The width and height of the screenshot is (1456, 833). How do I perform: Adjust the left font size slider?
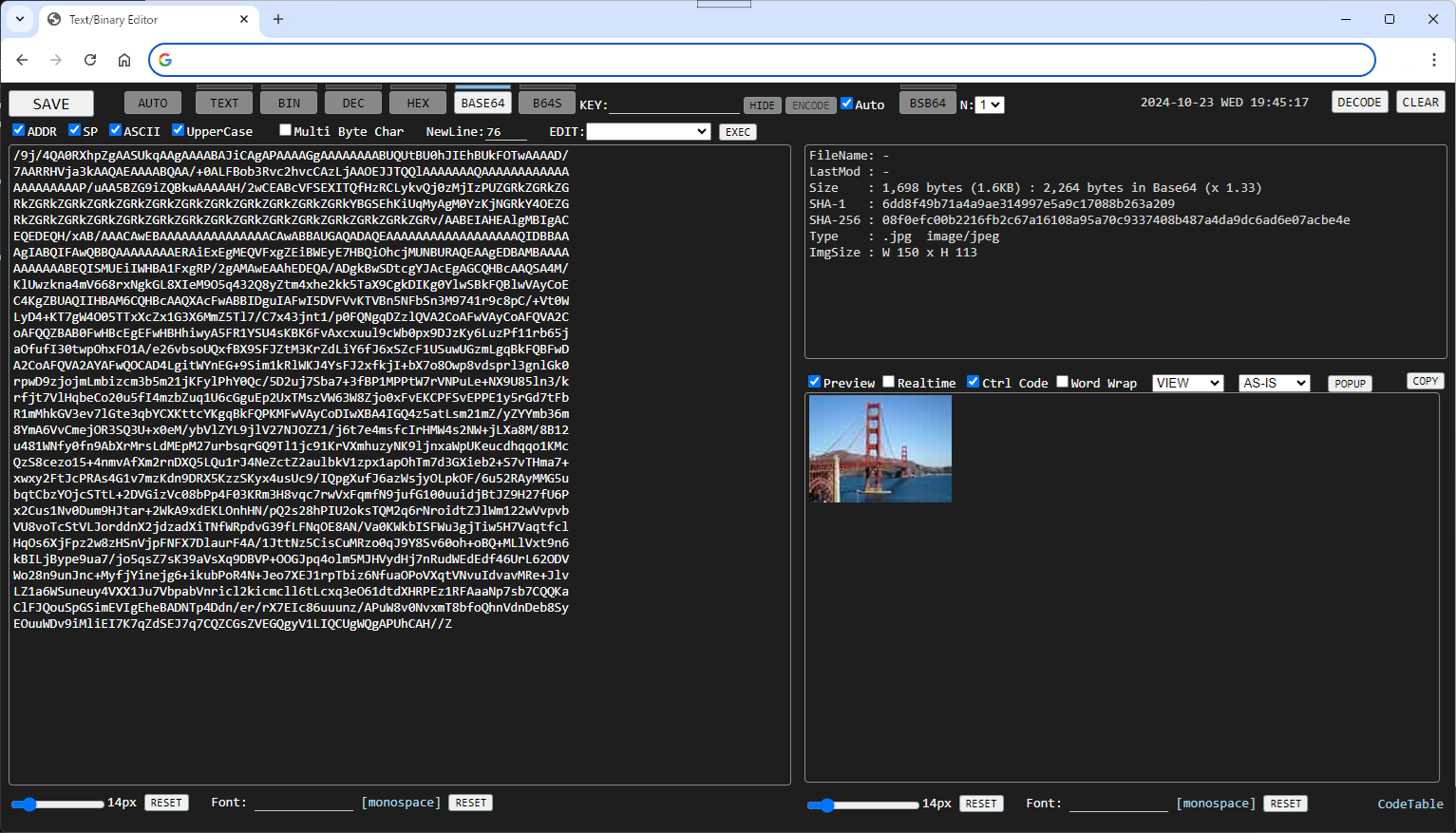pyautogui.click(x=57, y=805)
